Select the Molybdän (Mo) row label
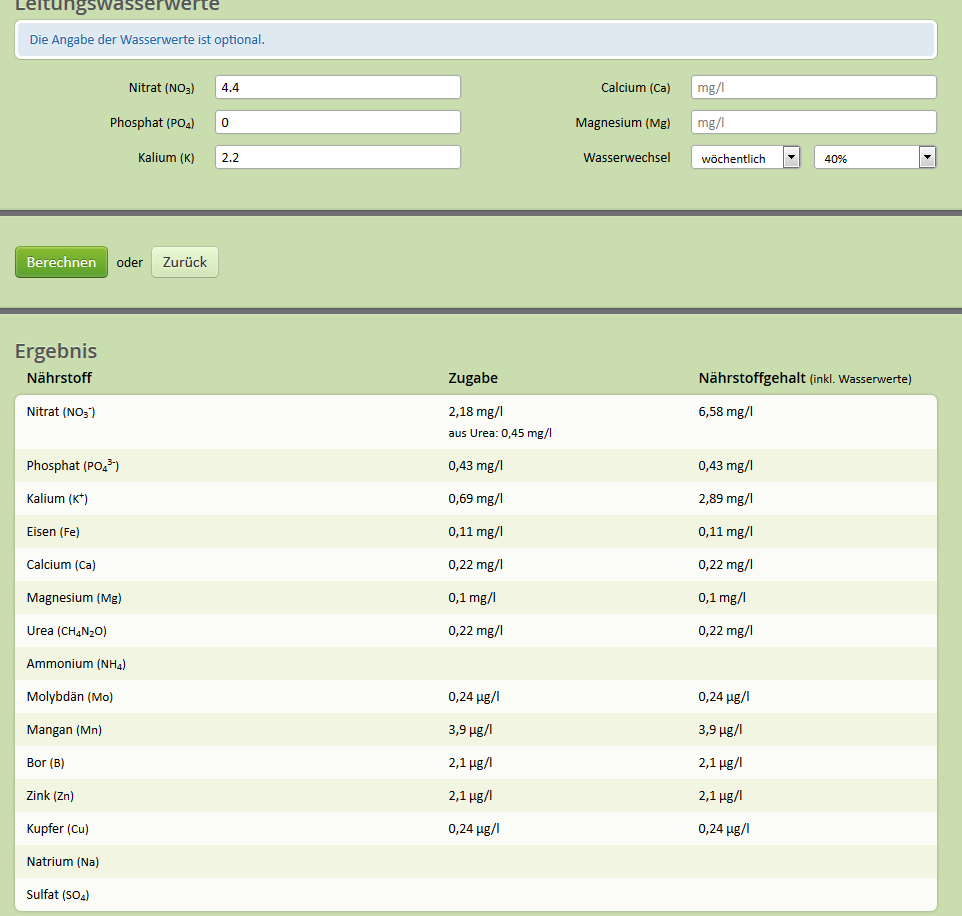The width and height of the screenshot is (962, 916). click(x=69, y=697)
